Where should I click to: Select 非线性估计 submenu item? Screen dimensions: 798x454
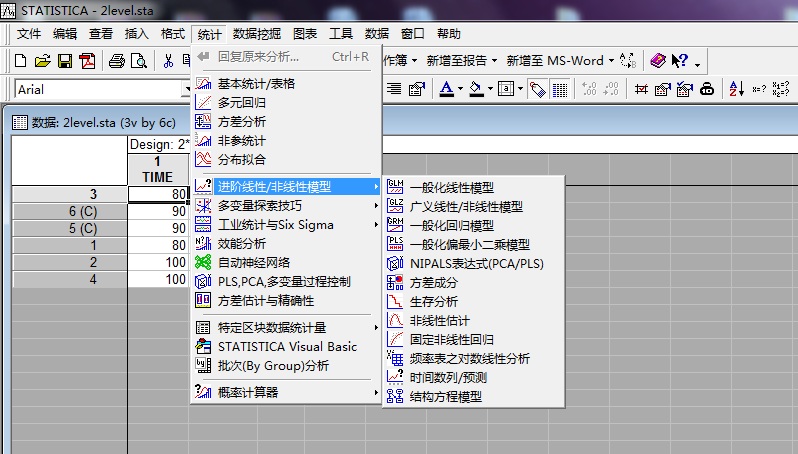click(x=473, y=321)
